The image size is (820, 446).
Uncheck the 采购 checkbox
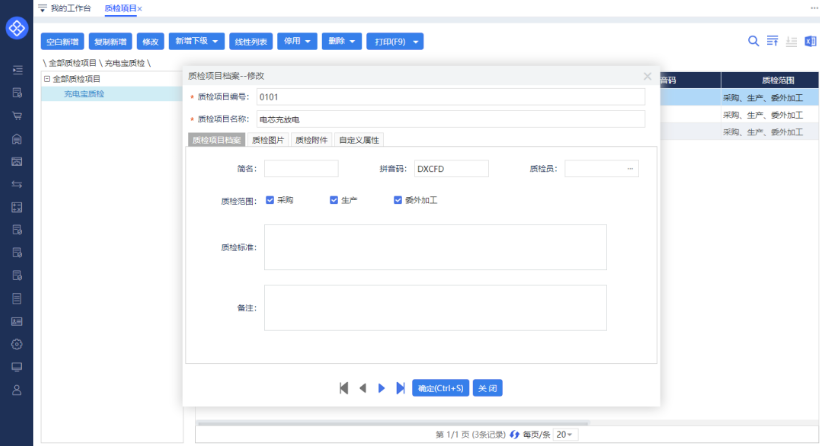click(270, 200)
